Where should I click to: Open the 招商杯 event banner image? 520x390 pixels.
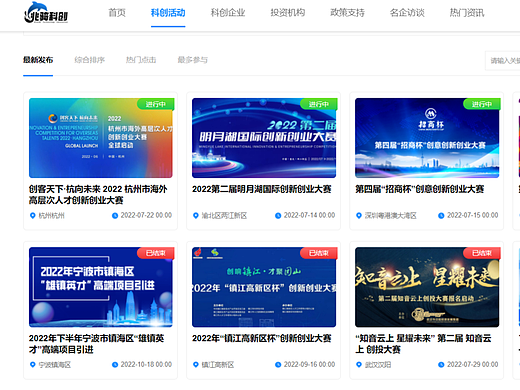pyautogui.click(x=427, y=138)
